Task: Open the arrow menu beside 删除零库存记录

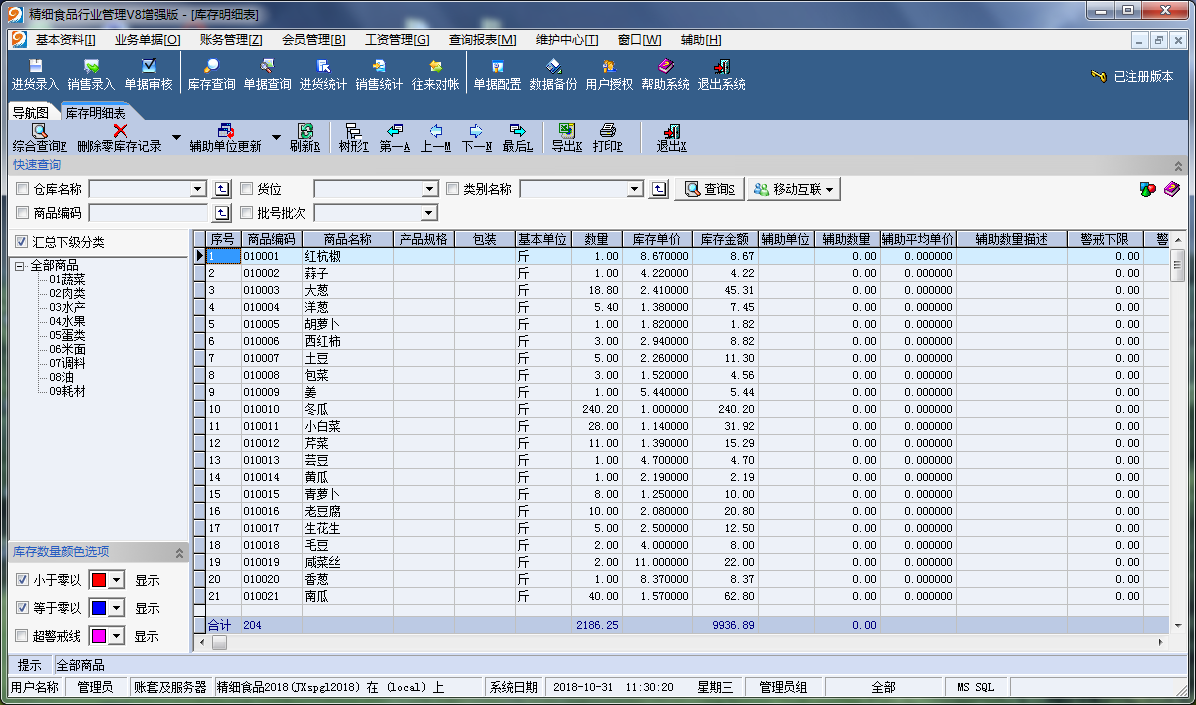Action: [x=176, y=138]
